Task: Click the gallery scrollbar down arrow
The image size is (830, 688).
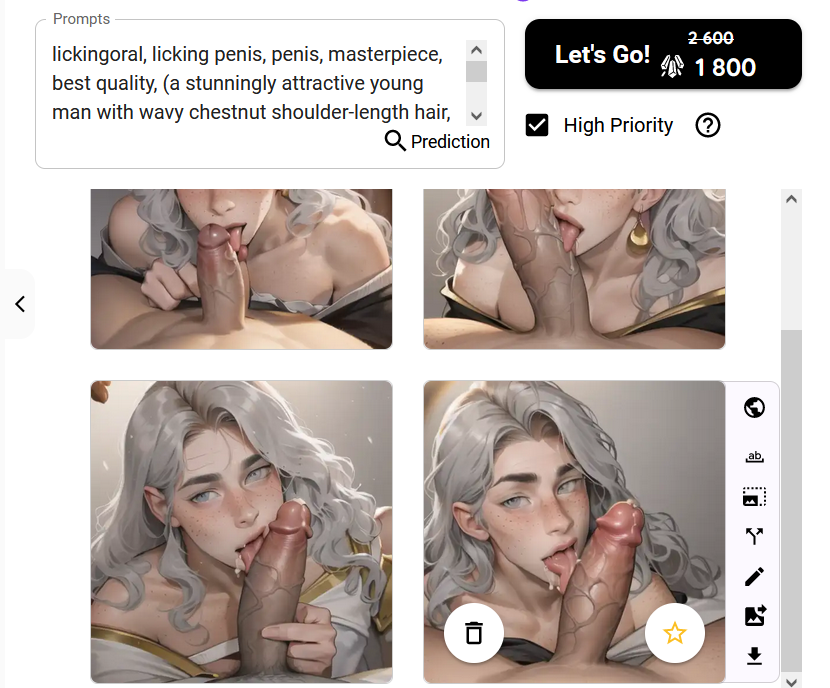Action: coord(791,682)
